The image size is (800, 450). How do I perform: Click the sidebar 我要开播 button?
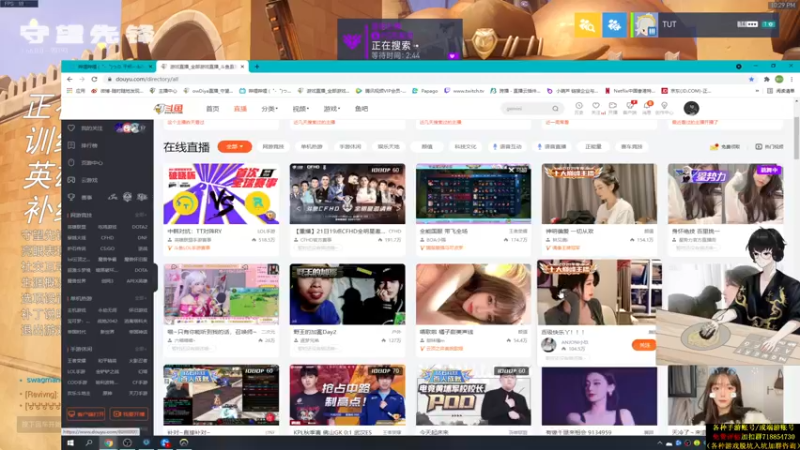[129, 414]
